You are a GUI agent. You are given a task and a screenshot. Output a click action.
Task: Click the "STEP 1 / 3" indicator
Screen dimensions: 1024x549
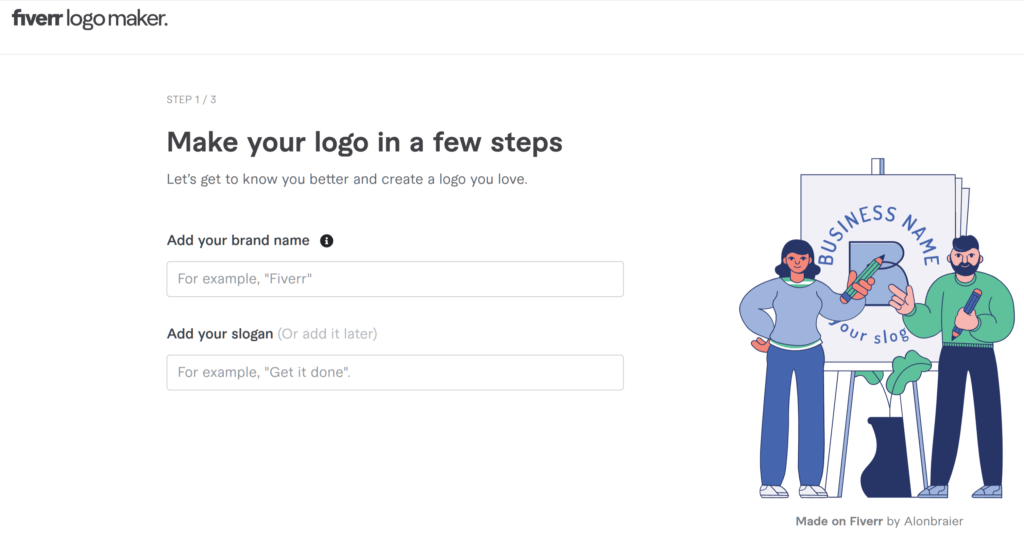click(x=191, y=99)
